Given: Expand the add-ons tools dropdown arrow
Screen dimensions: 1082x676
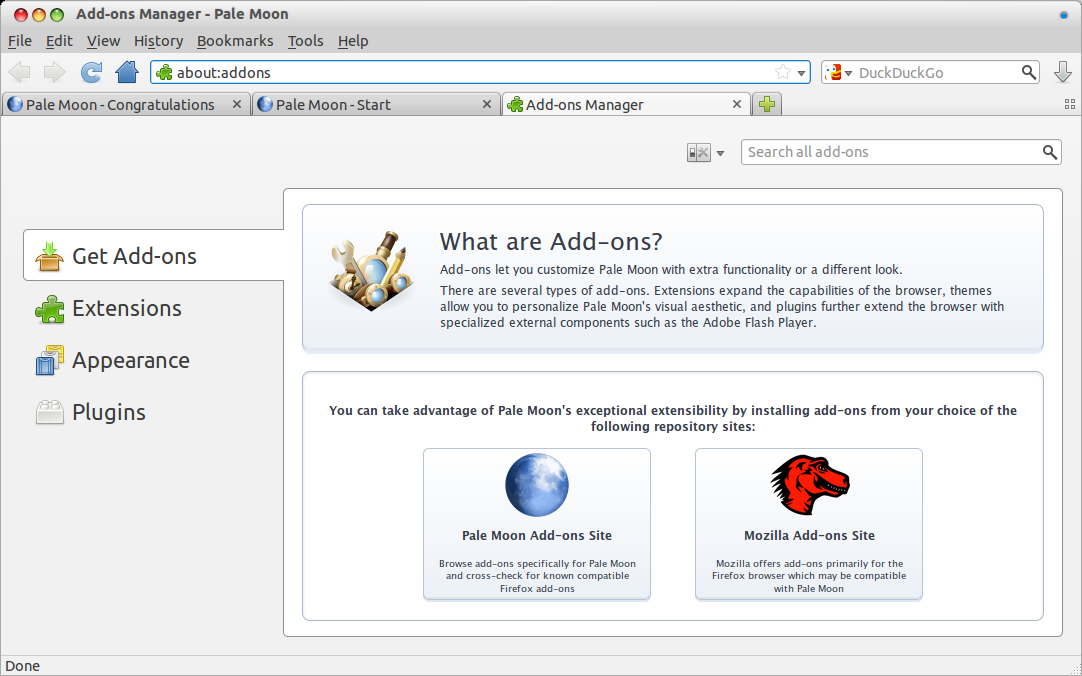Looking at the screenshot, I should (x=720, y=153).
